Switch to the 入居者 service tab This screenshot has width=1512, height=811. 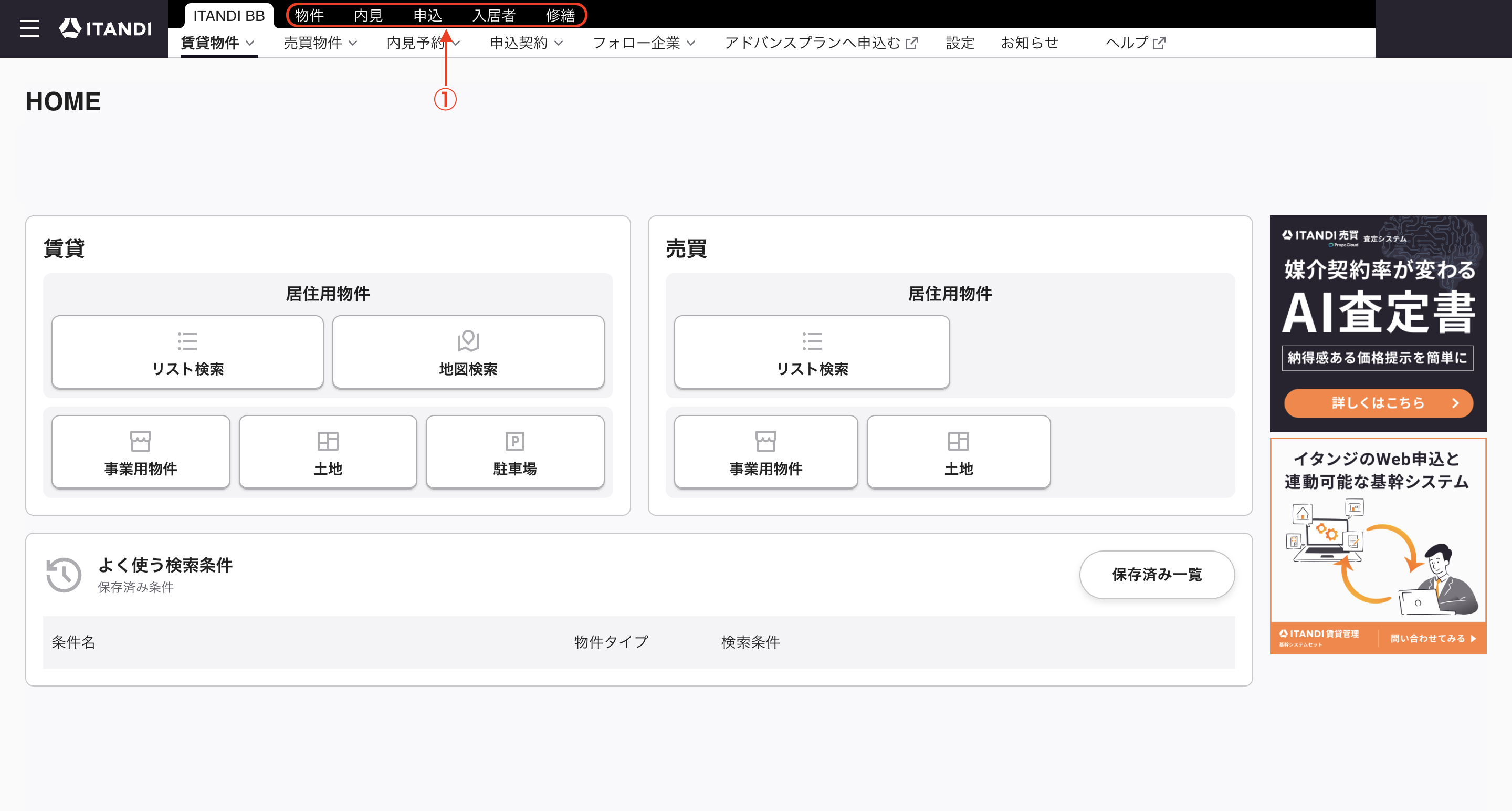(494, 16)
